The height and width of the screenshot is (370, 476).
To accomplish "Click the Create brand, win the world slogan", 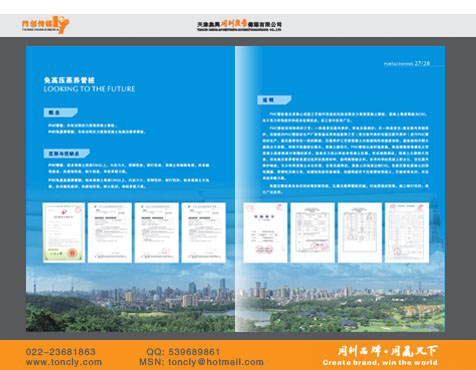I will tap(380, 362).
